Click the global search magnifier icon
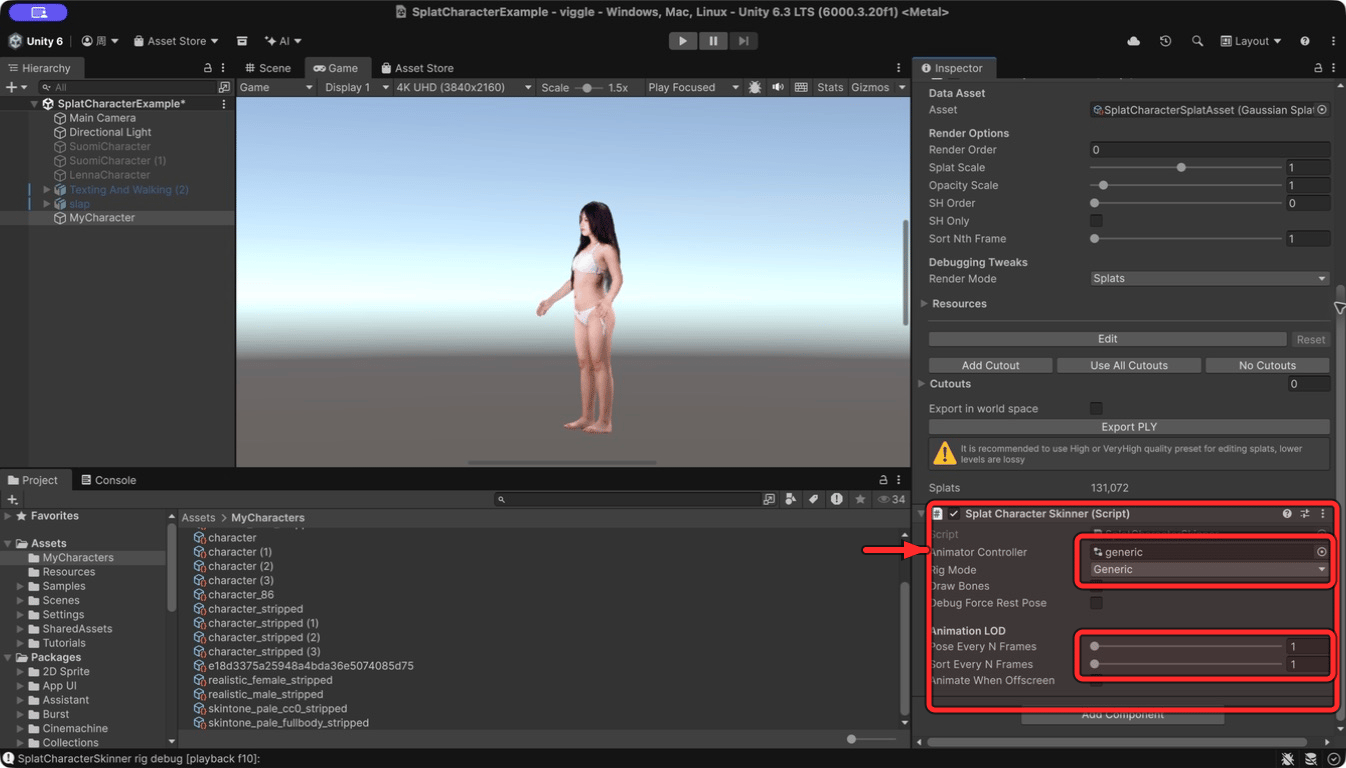This screenshot has width=1346, height=768. pyautogui.click(x=1197, y=41)
